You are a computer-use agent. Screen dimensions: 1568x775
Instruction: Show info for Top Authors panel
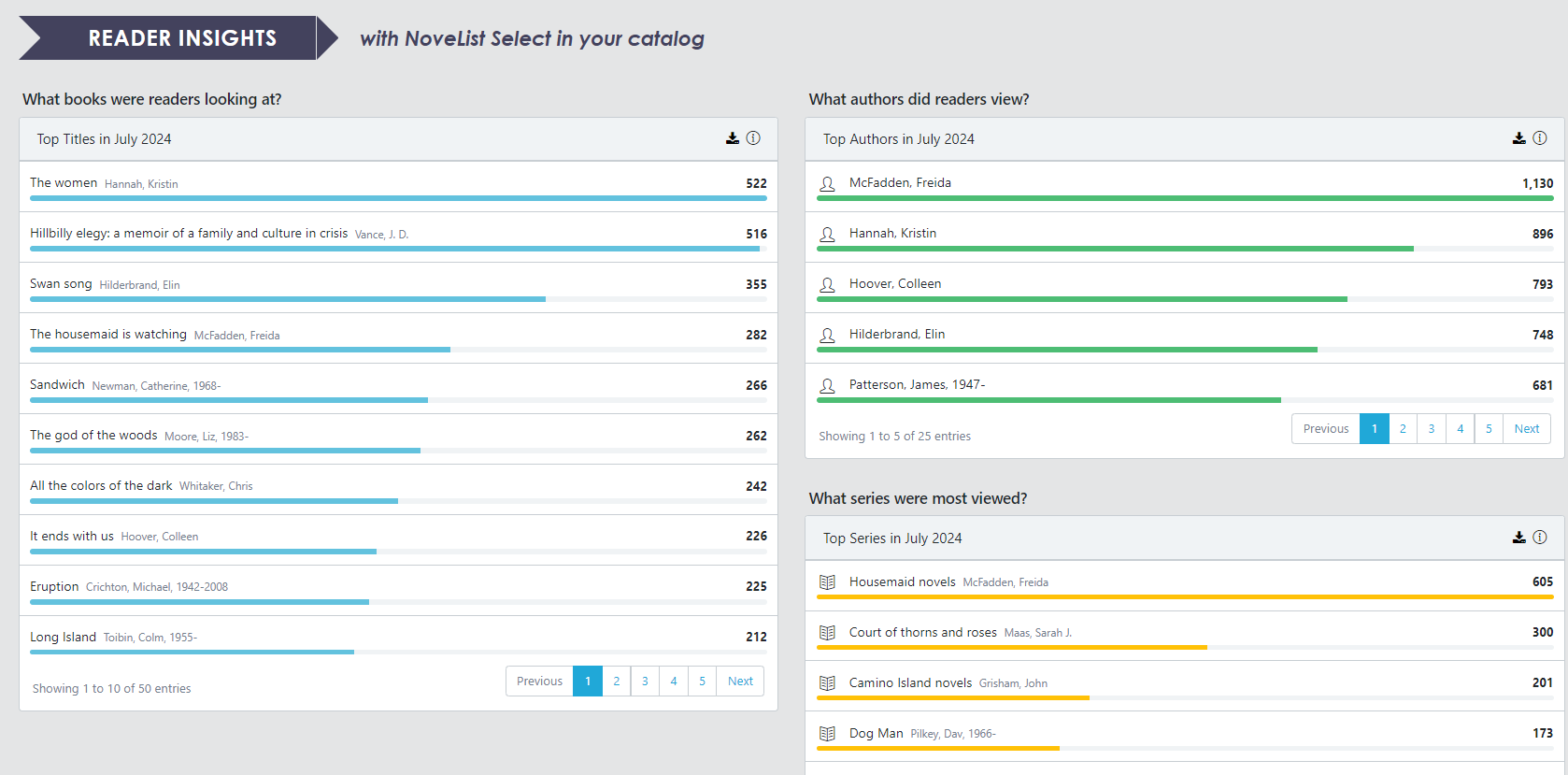pos(1540,138)
